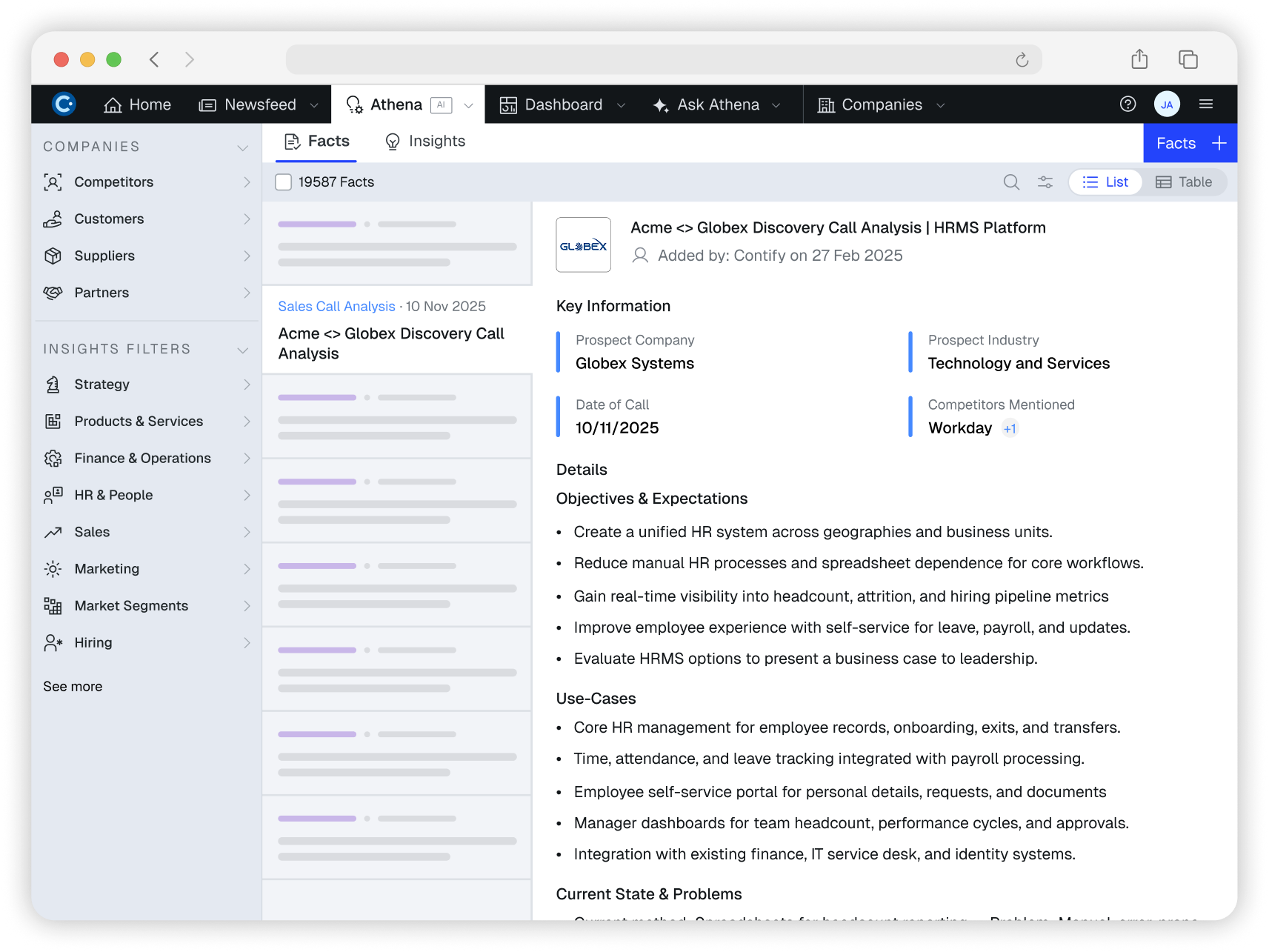This screenshot has height=952, width=1269.
Task: Open the Athena workspace dropdown
Action: pos(468,104)
